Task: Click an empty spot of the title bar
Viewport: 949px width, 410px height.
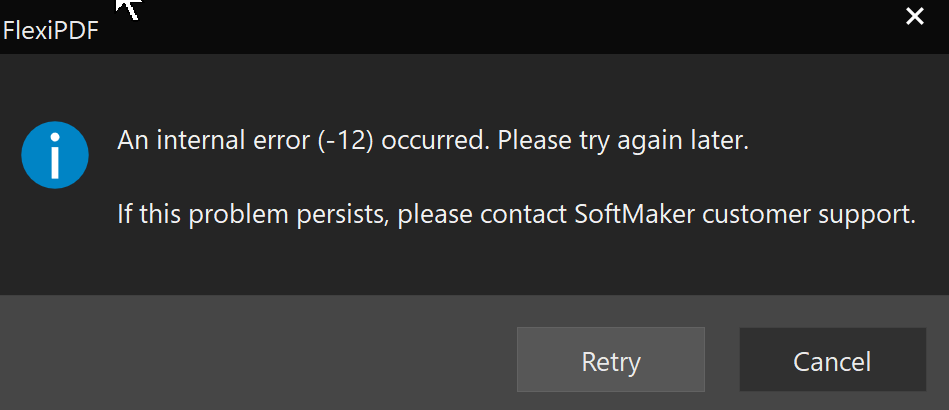Action: pyautogui.click(x=484, y=27)
